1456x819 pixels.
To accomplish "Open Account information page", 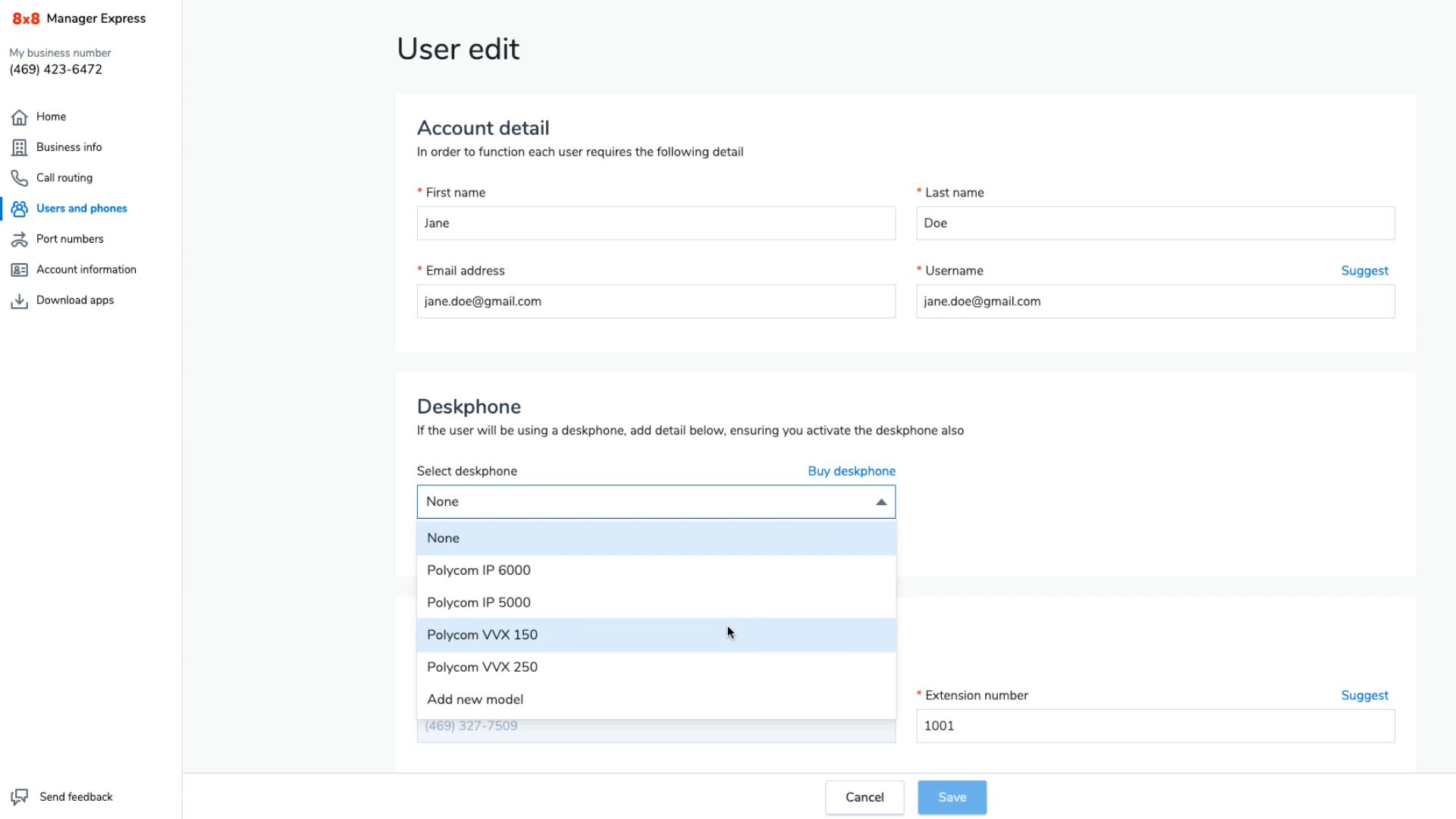I will click(86, 269).
